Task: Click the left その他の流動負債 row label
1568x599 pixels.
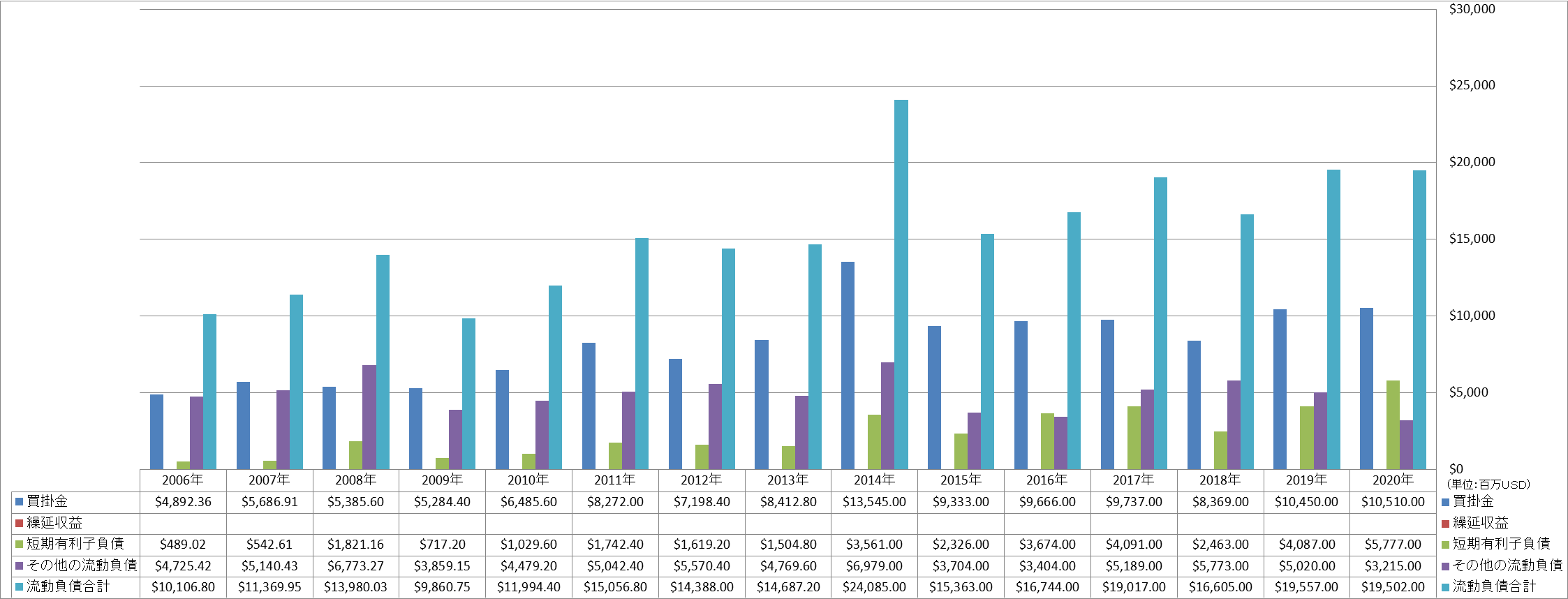Action: [82, 565]
